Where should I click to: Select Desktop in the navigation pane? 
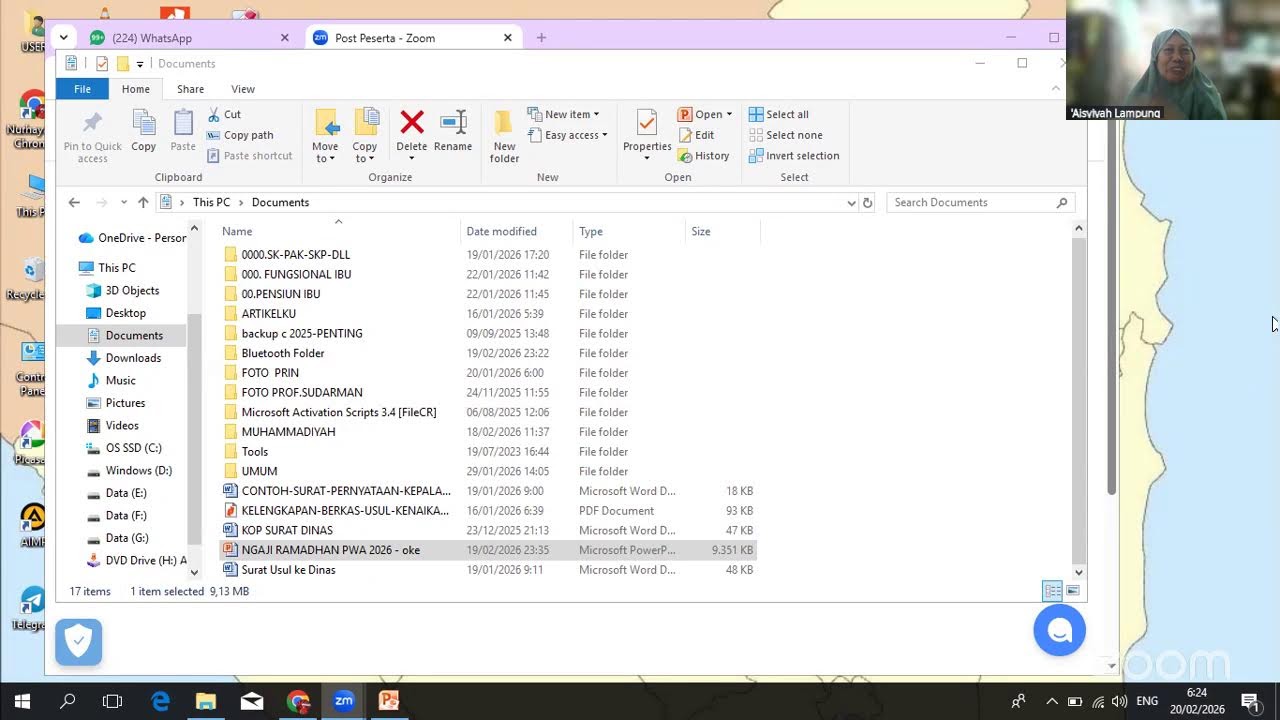click(x=125, y=313)
